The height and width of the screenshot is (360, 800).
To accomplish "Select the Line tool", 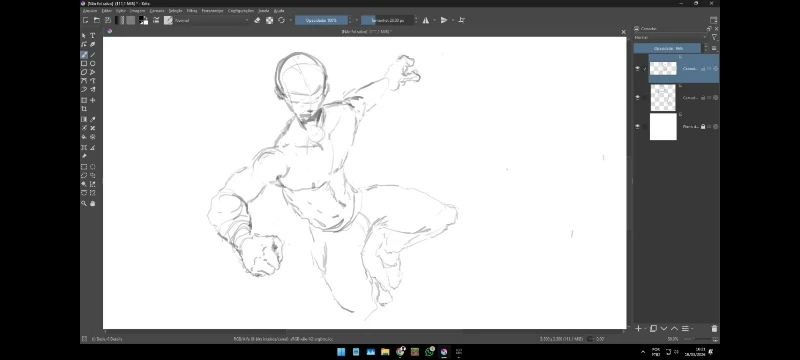I will point(92,55).
